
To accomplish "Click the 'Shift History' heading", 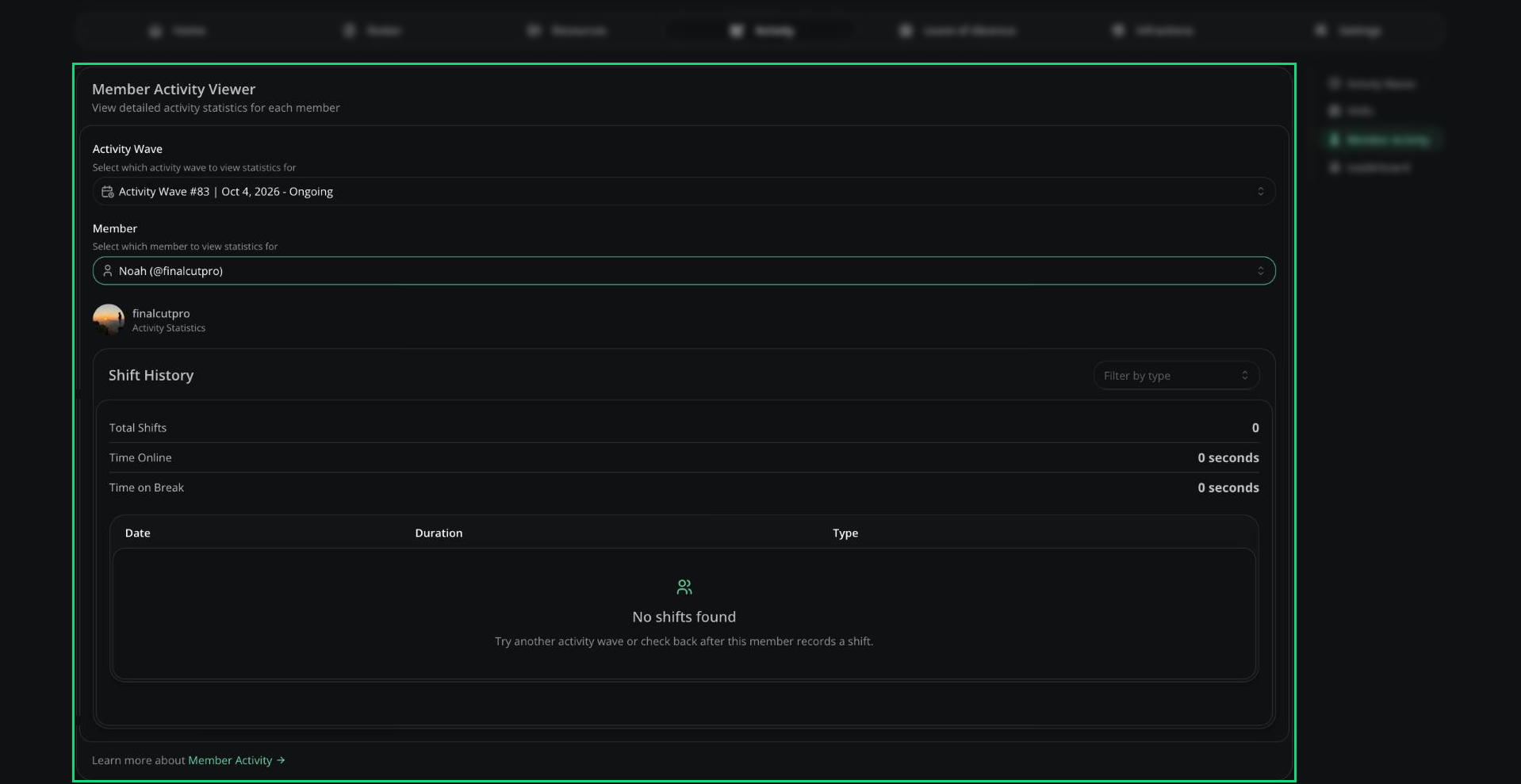I will (151, 375).
